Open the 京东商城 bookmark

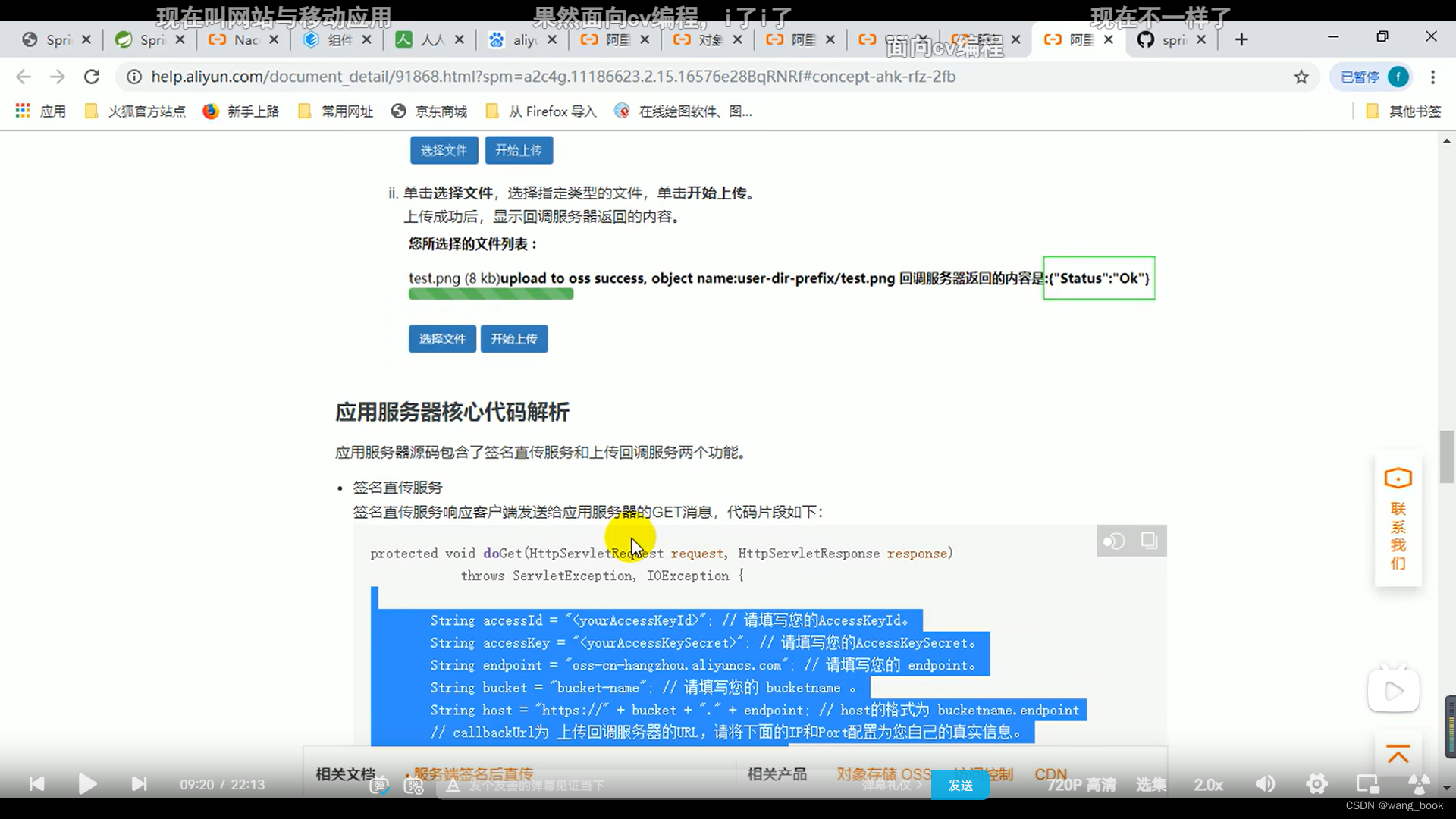[429, 111]
